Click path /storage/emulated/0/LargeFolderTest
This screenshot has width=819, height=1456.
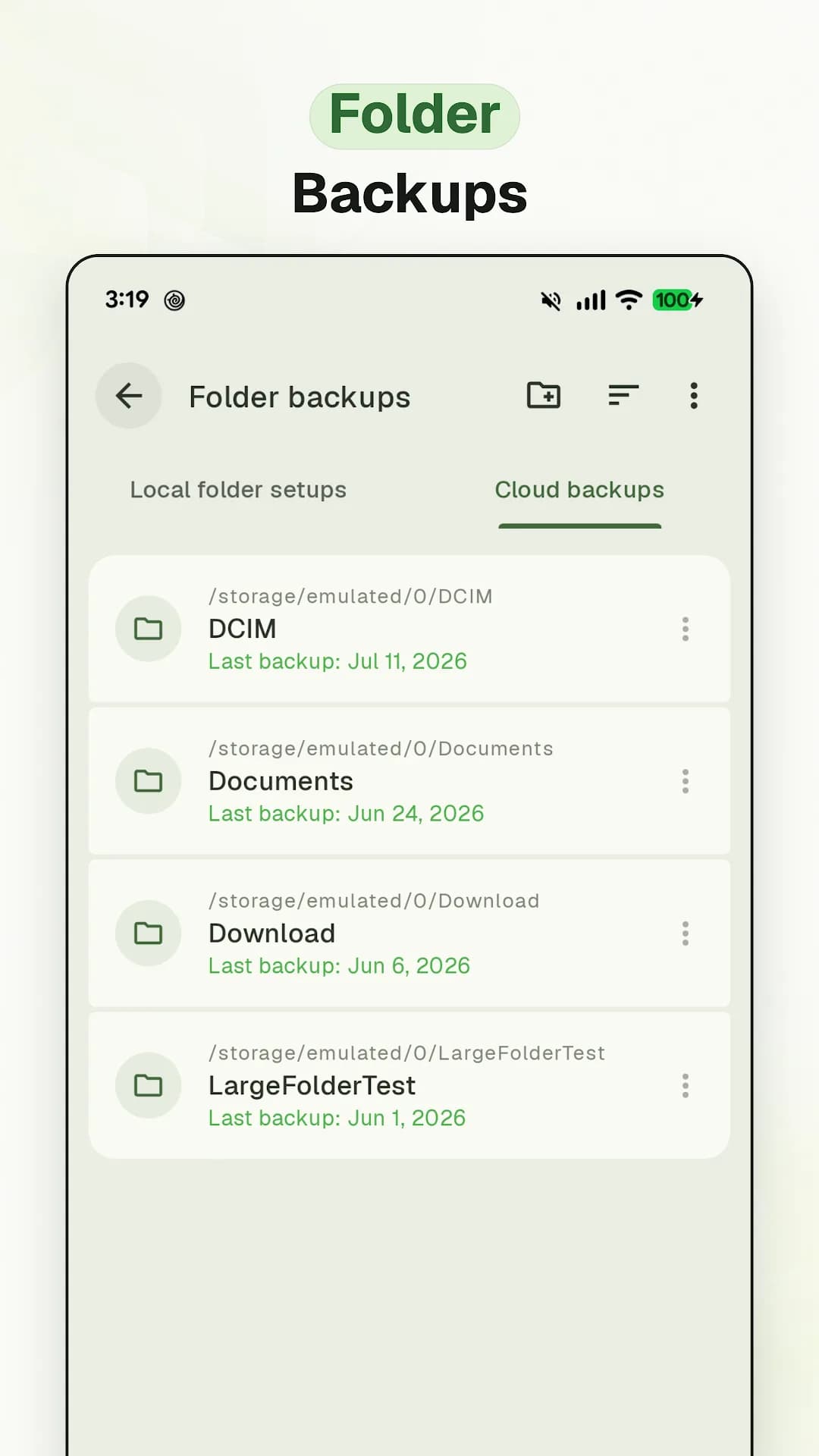coord(406,1054)
